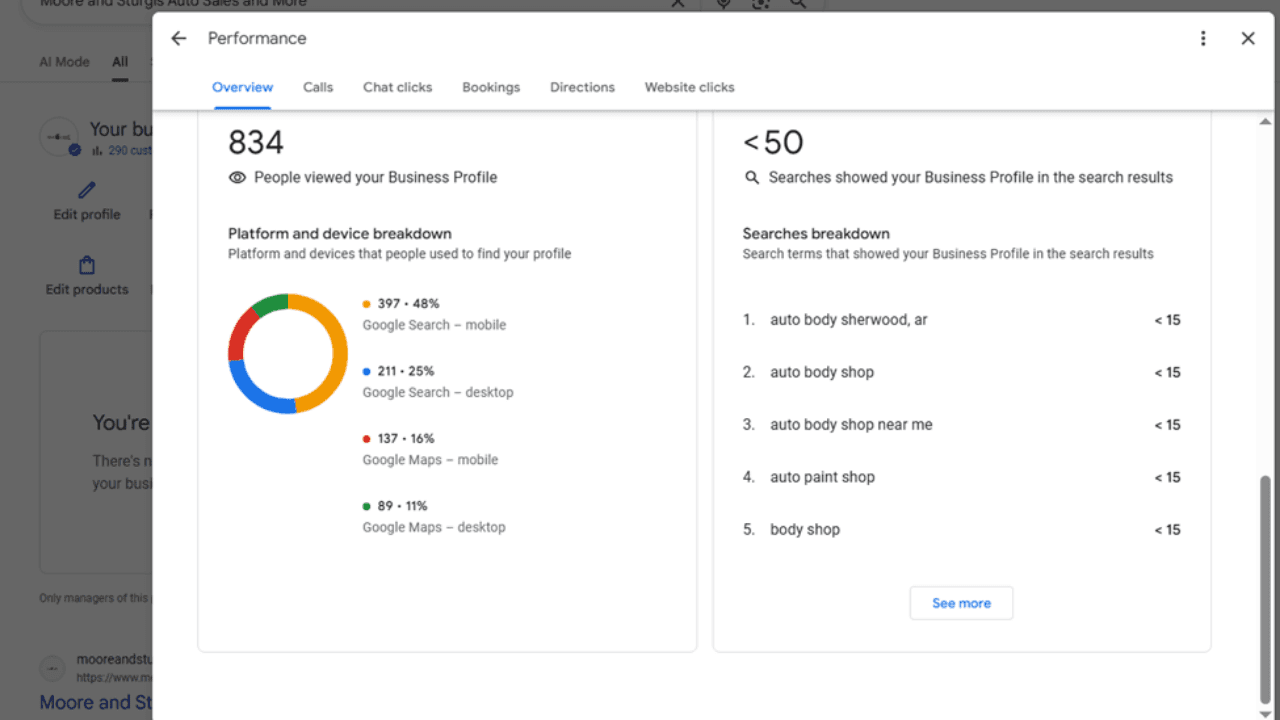Click the scrollbar down arrow in dialog
This screenshot has width=1280, height=720.
tap(1265, 711)
